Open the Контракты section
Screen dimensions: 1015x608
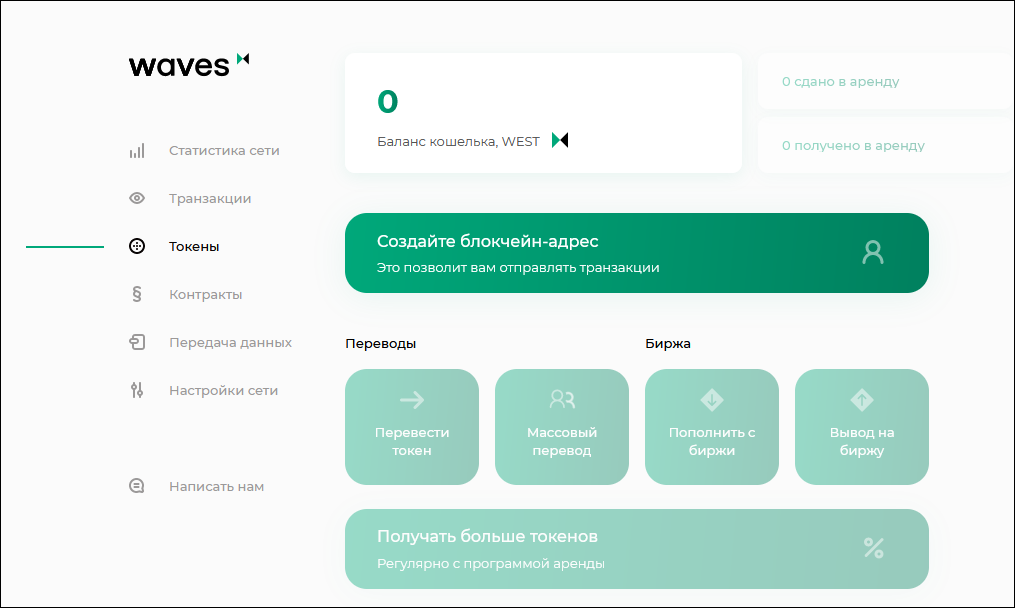(205, 294)
